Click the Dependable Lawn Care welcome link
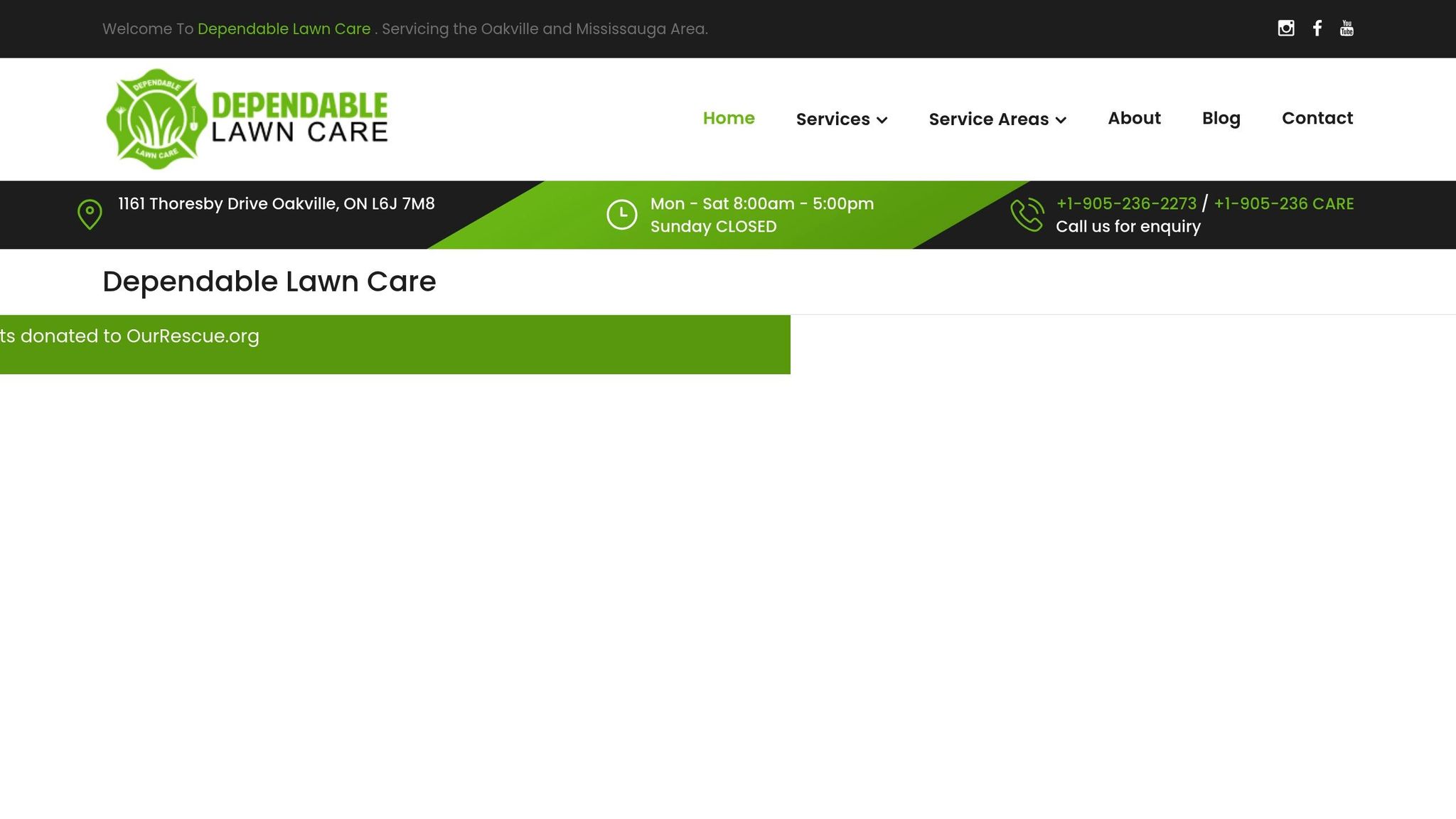The image size is (1456, 819). (284, 28)
